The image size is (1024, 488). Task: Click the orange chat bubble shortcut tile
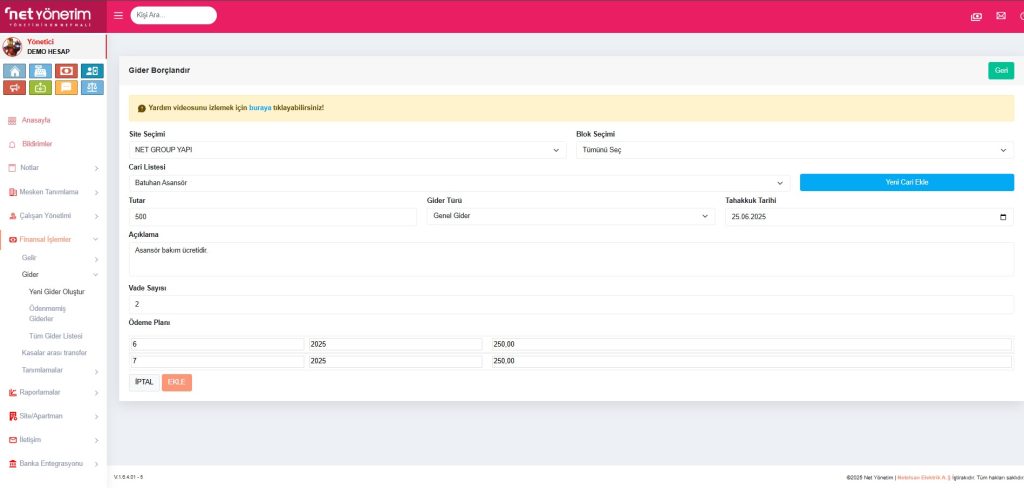66,87
